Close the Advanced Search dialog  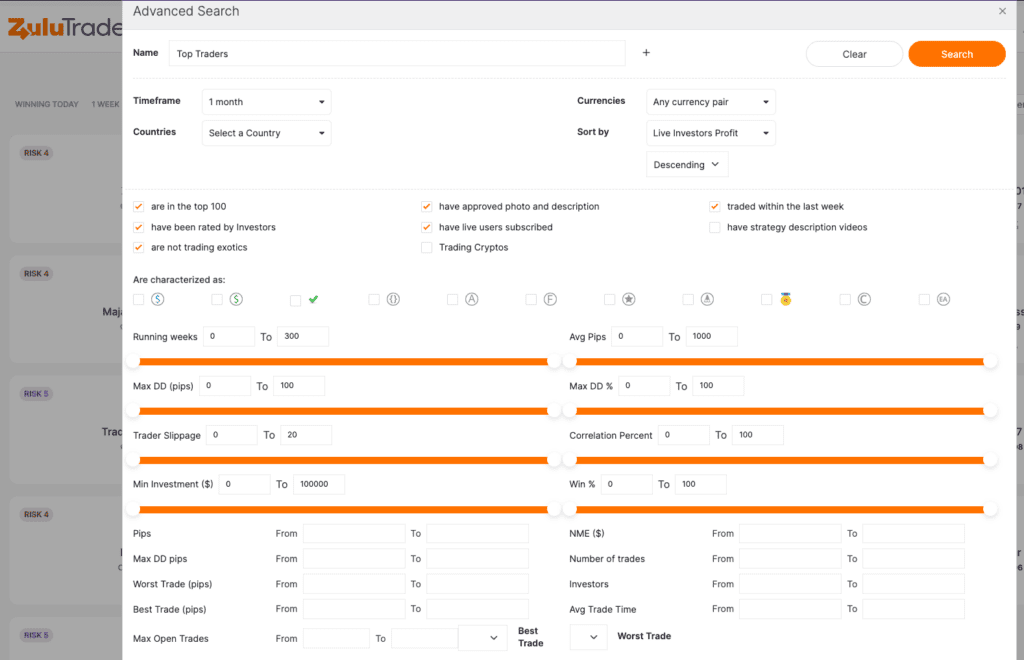click(x=1002, y=11)
